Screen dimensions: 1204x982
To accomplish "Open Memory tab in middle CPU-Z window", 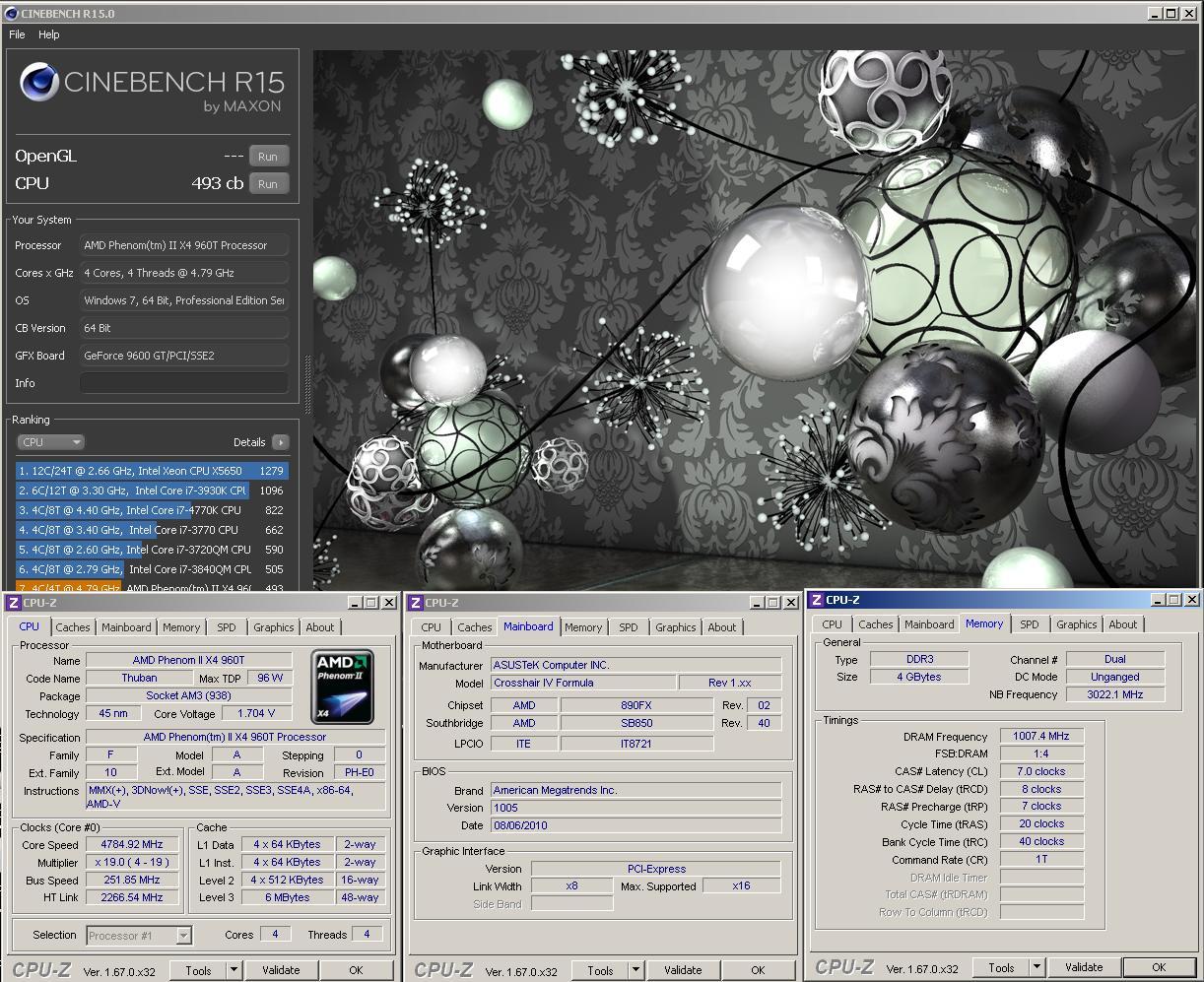I will tap(583, 627).
